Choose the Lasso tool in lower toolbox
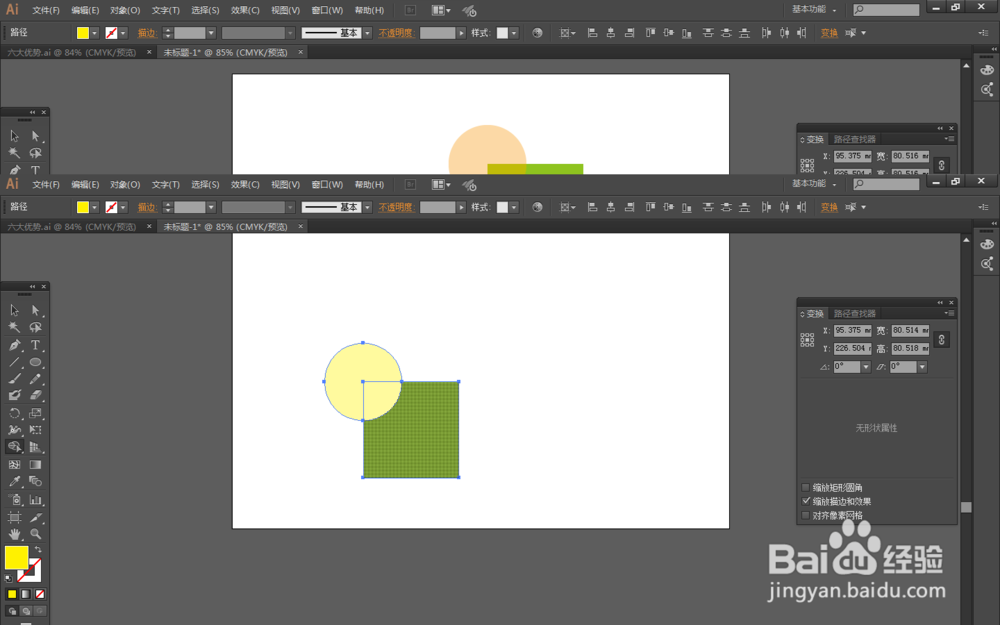Screen dimensions: 1000x625 (36, 327)
